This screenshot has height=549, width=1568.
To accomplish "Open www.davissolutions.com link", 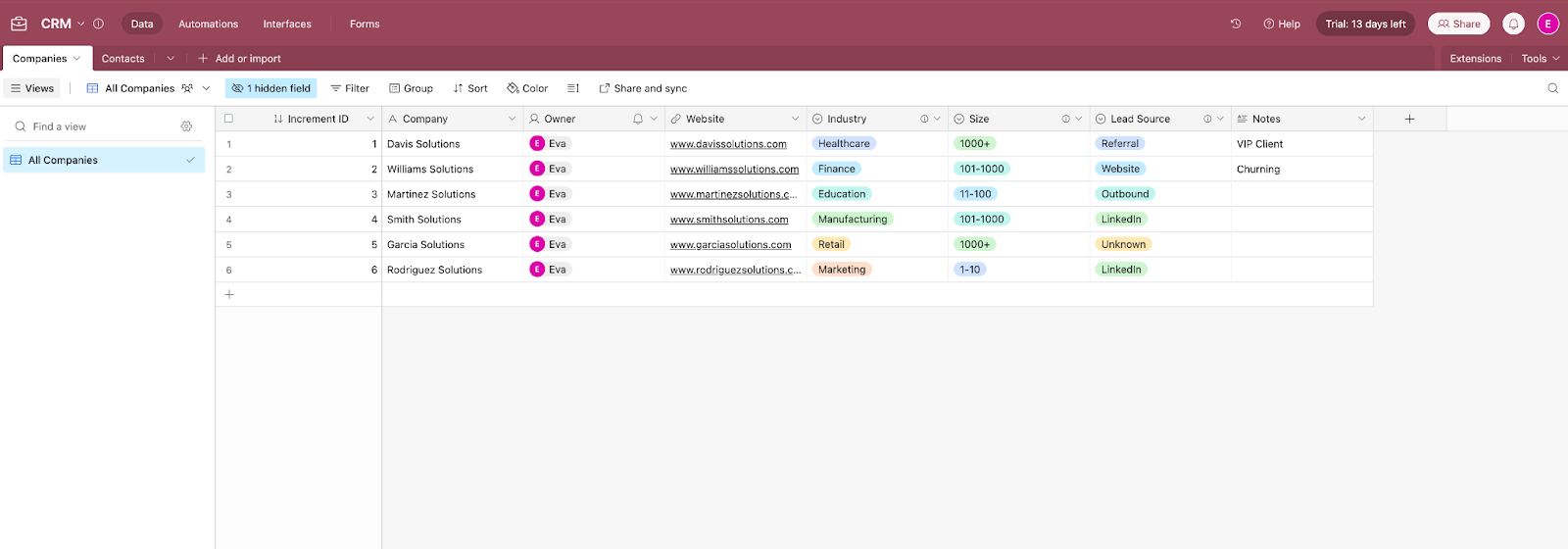I will [728, 144].
